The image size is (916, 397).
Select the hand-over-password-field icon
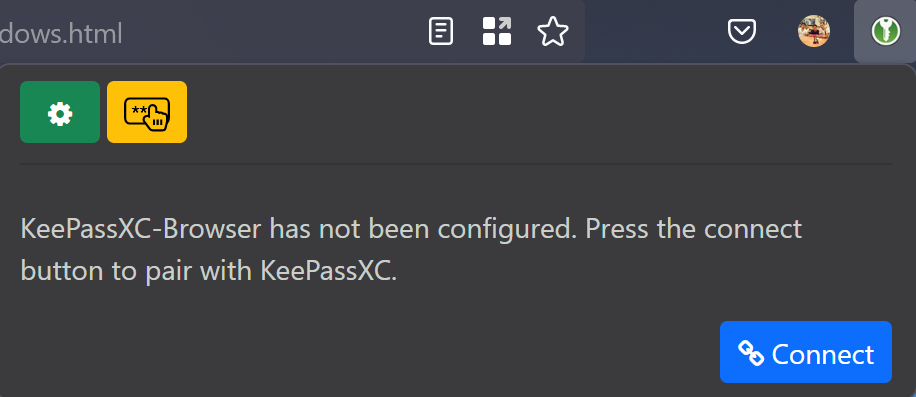[147, 113]
